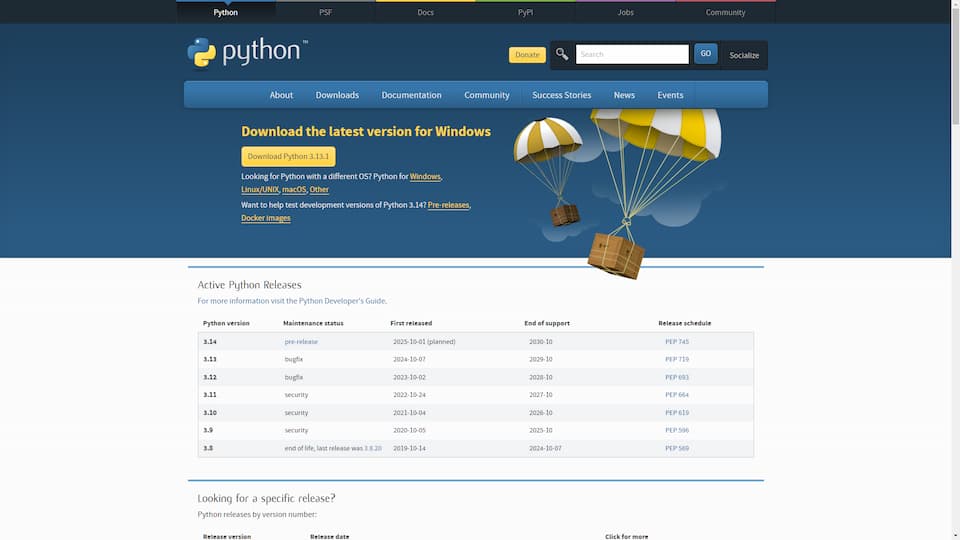Click the magnifying glass search icon
This screenshot has height=540, width=960.
[561, 54]
